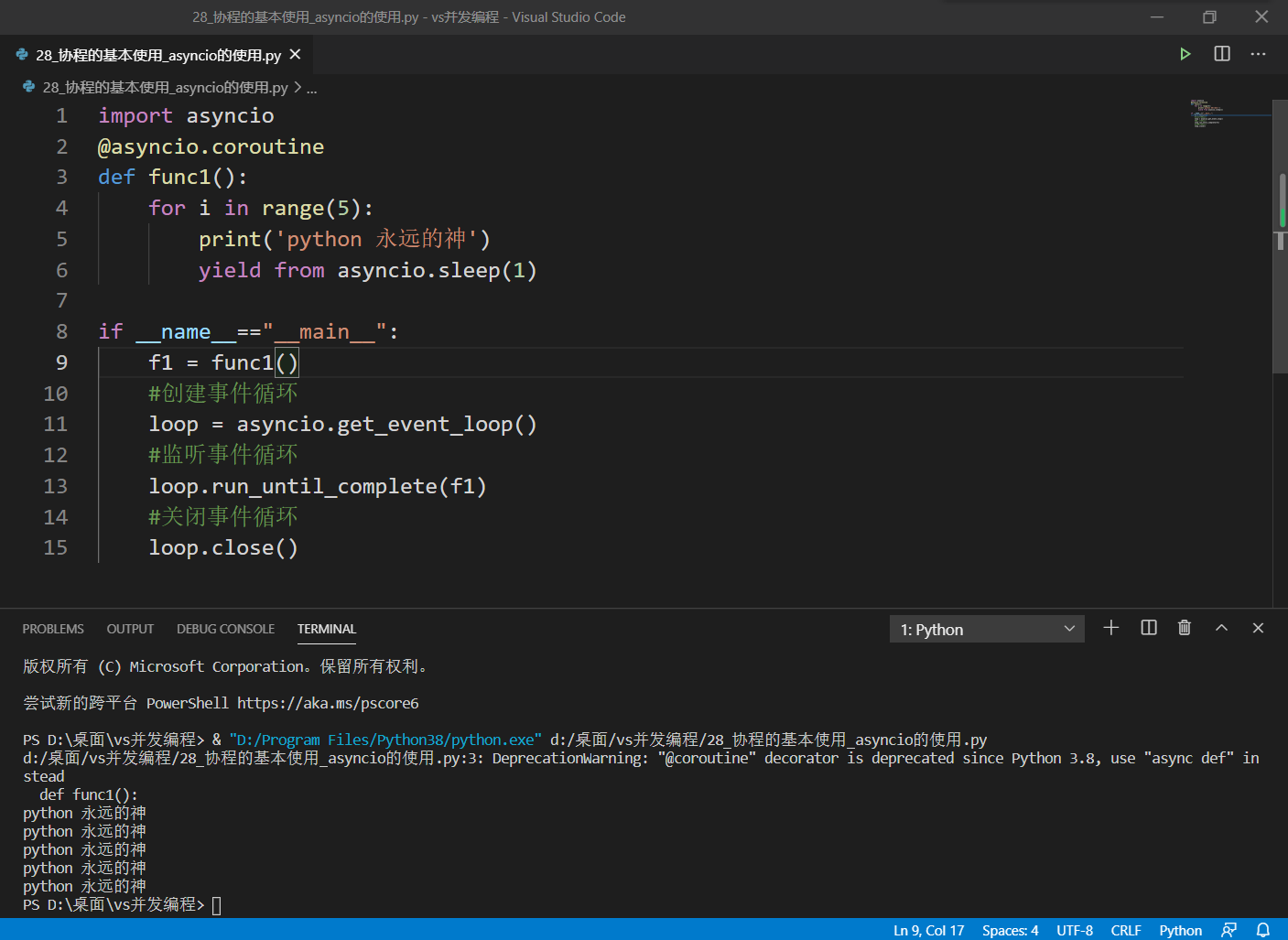
Task: Click 'f1 = func1()' on line 9
Action: tap(223, 362)
